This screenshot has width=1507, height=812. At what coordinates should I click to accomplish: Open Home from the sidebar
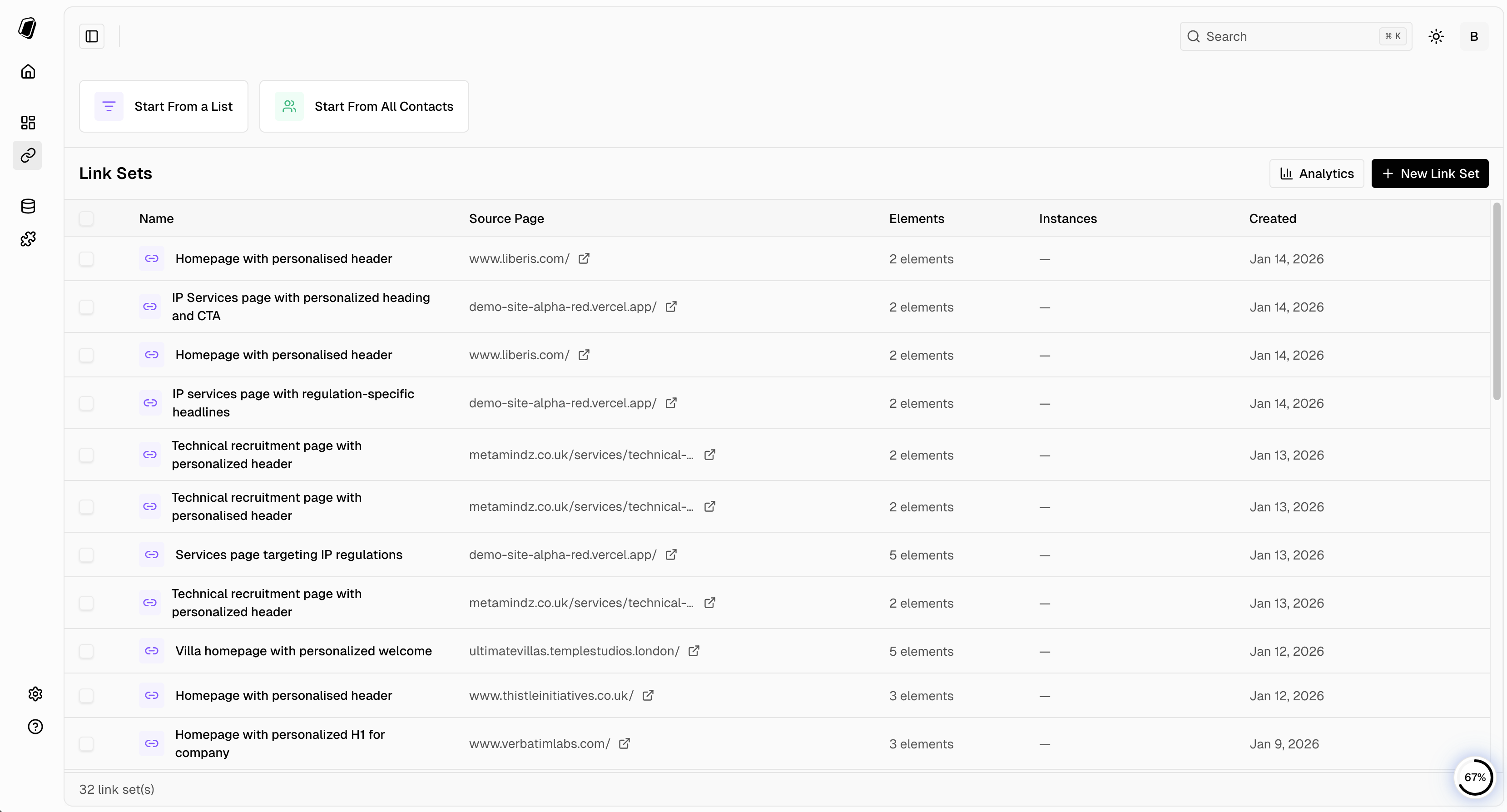[x=28, y=71]
